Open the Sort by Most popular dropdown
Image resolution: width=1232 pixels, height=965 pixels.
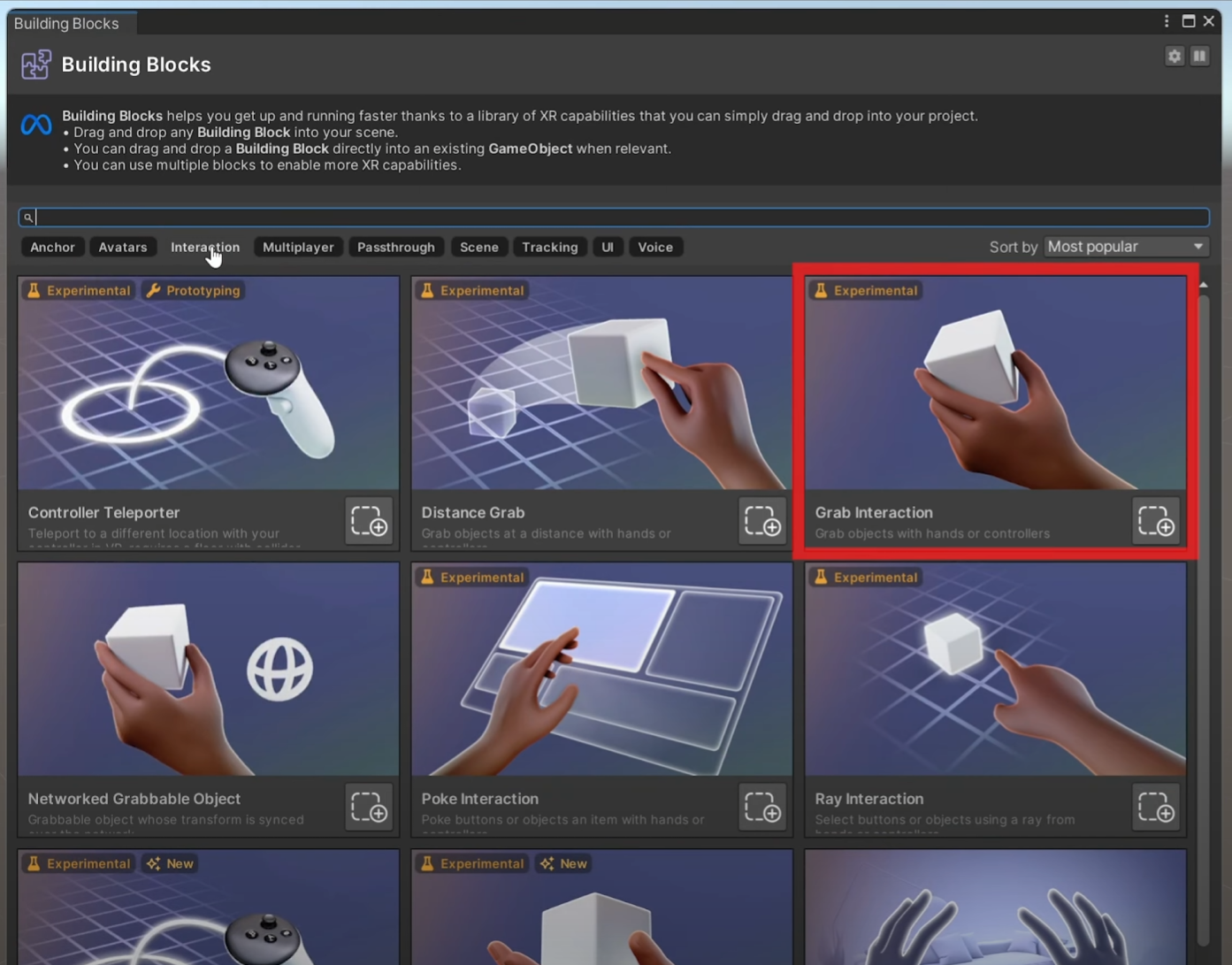click(x=1126, y=247)
